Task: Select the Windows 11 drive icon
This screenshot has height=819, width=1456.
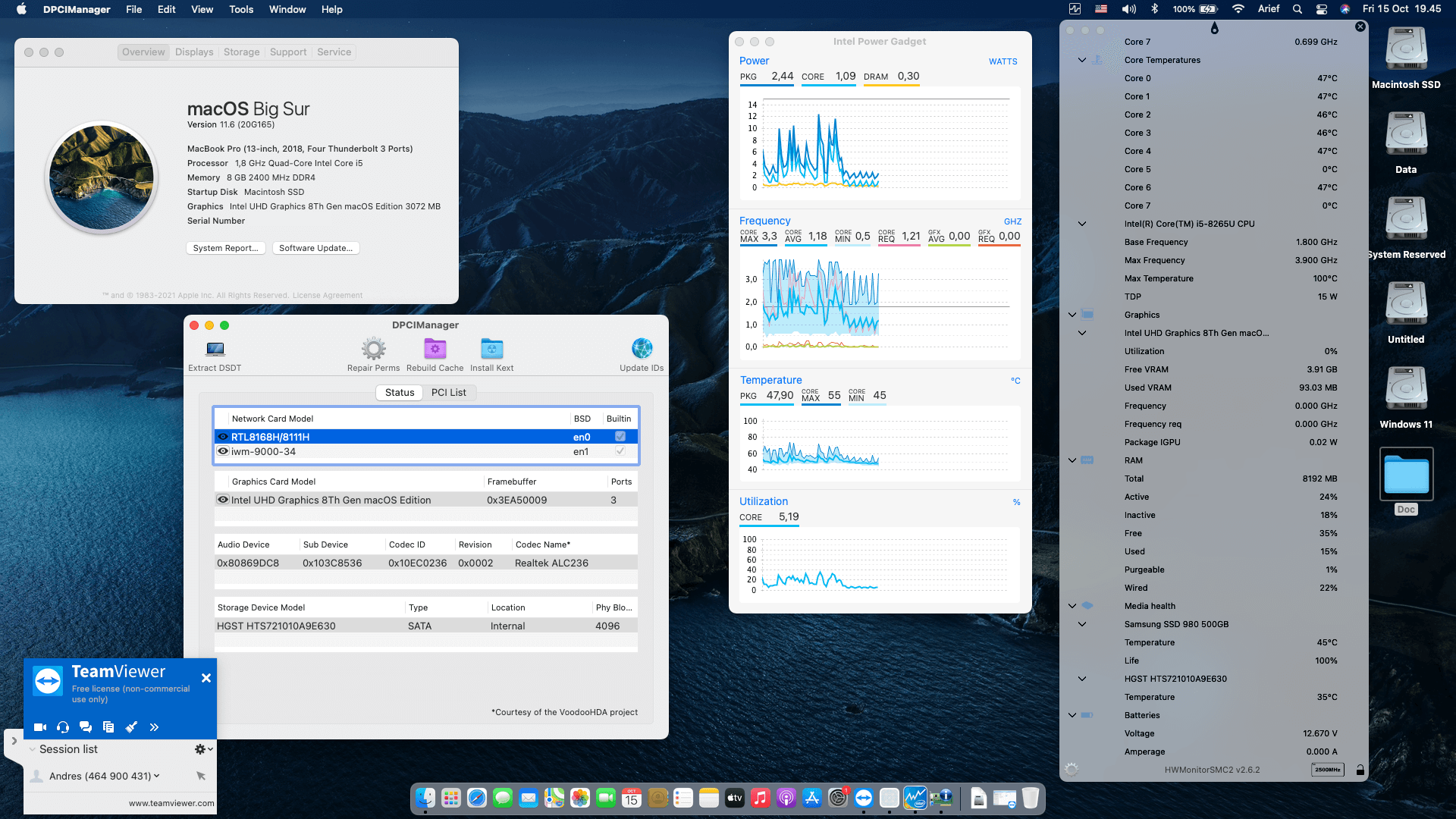Action: 1406,397
